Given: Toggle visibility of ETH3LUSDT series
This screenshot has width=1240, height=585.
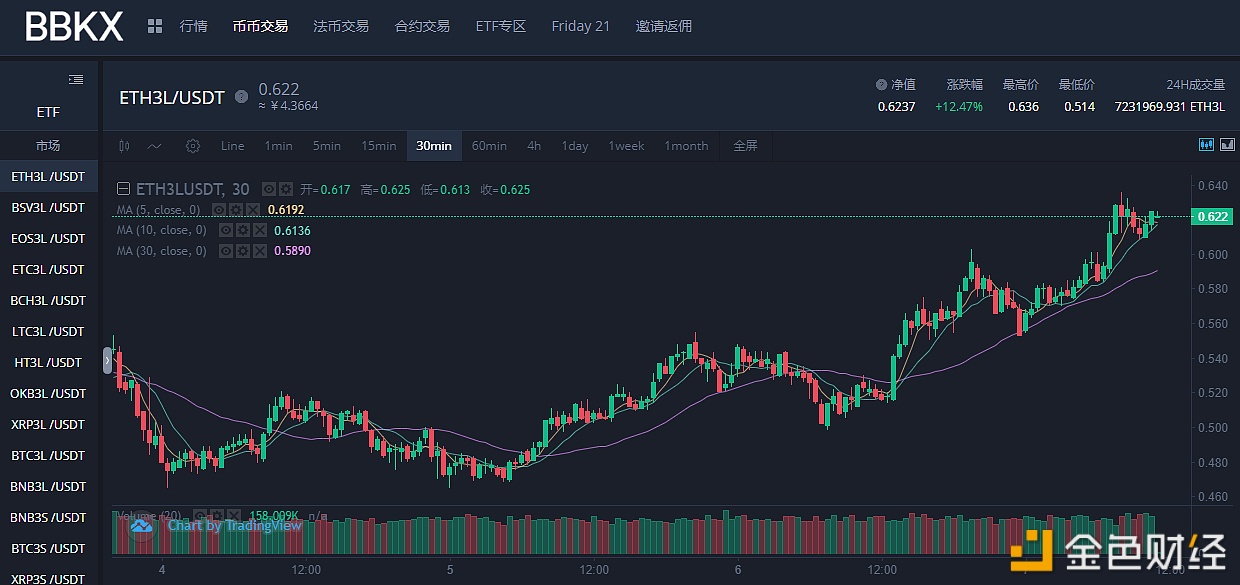Looking at the screenshot, I should click(269, 189).
